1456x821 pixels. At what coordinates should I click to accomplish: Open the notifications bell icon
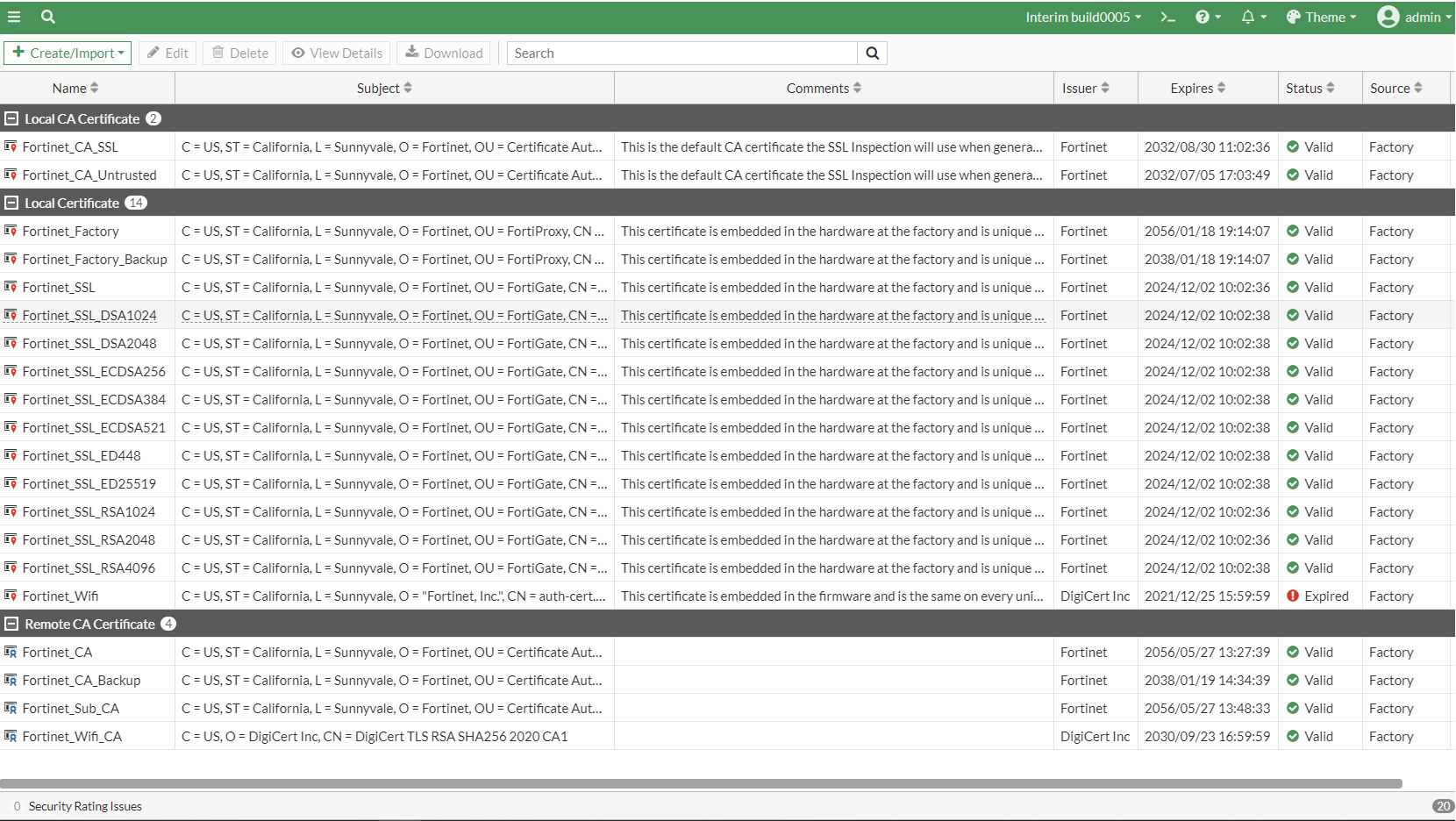point(1249,17)
